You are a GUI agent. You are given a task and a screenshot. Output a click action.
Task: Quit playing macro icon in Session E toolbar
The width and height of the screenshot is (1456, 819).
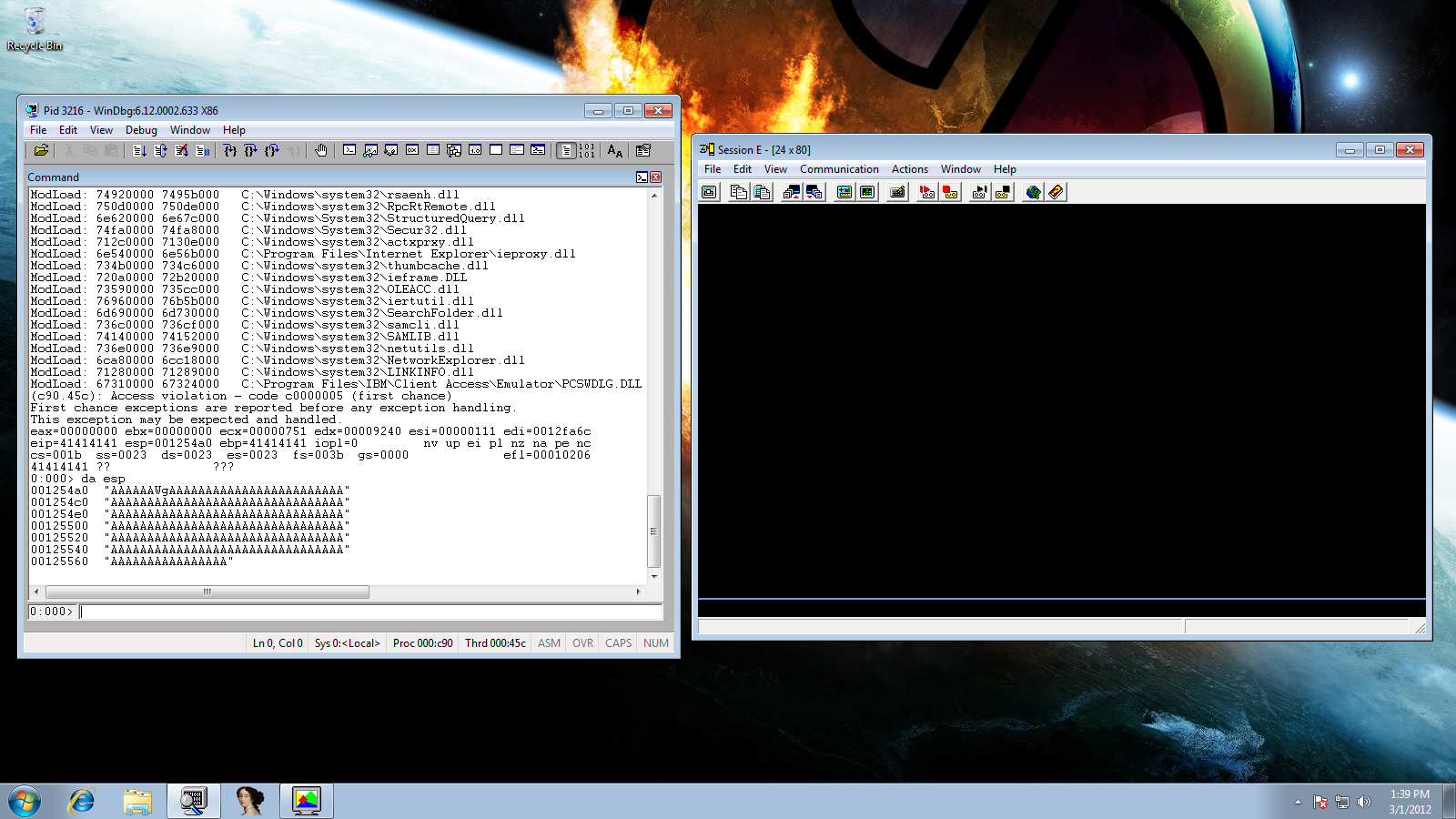pos(1003,192)
